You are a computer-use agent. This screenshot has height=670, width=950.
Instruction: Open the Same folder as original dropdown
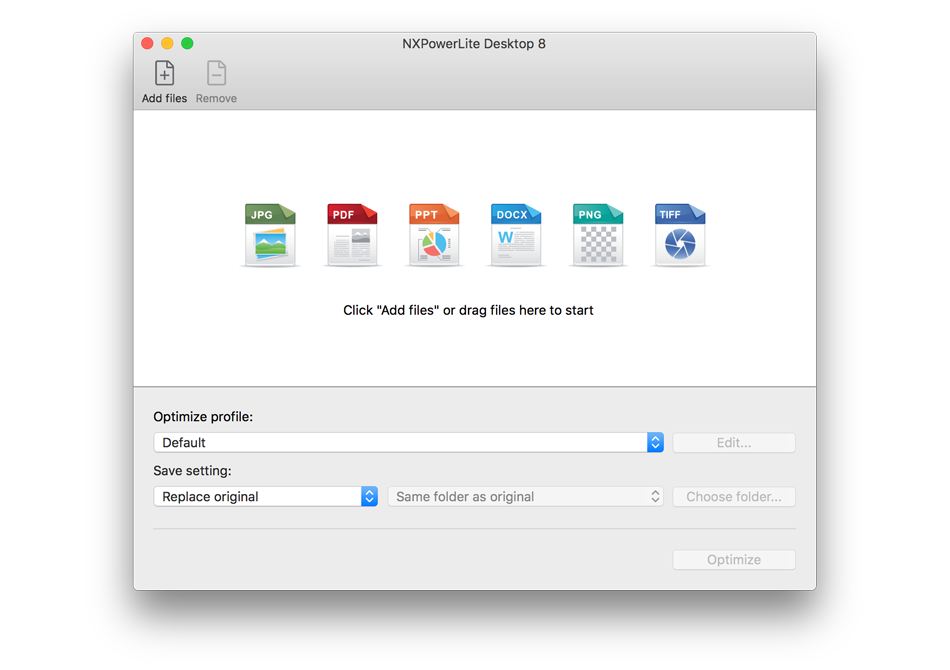(x=525, y=497)
